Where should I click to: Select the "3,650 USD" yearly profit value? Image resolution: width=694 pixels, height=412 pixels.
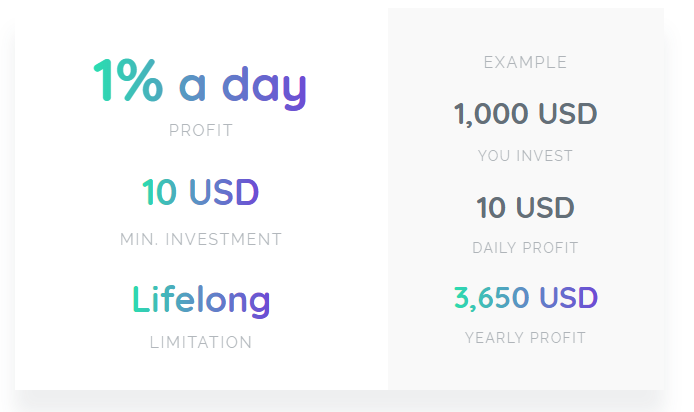click(x=526, y=298)
